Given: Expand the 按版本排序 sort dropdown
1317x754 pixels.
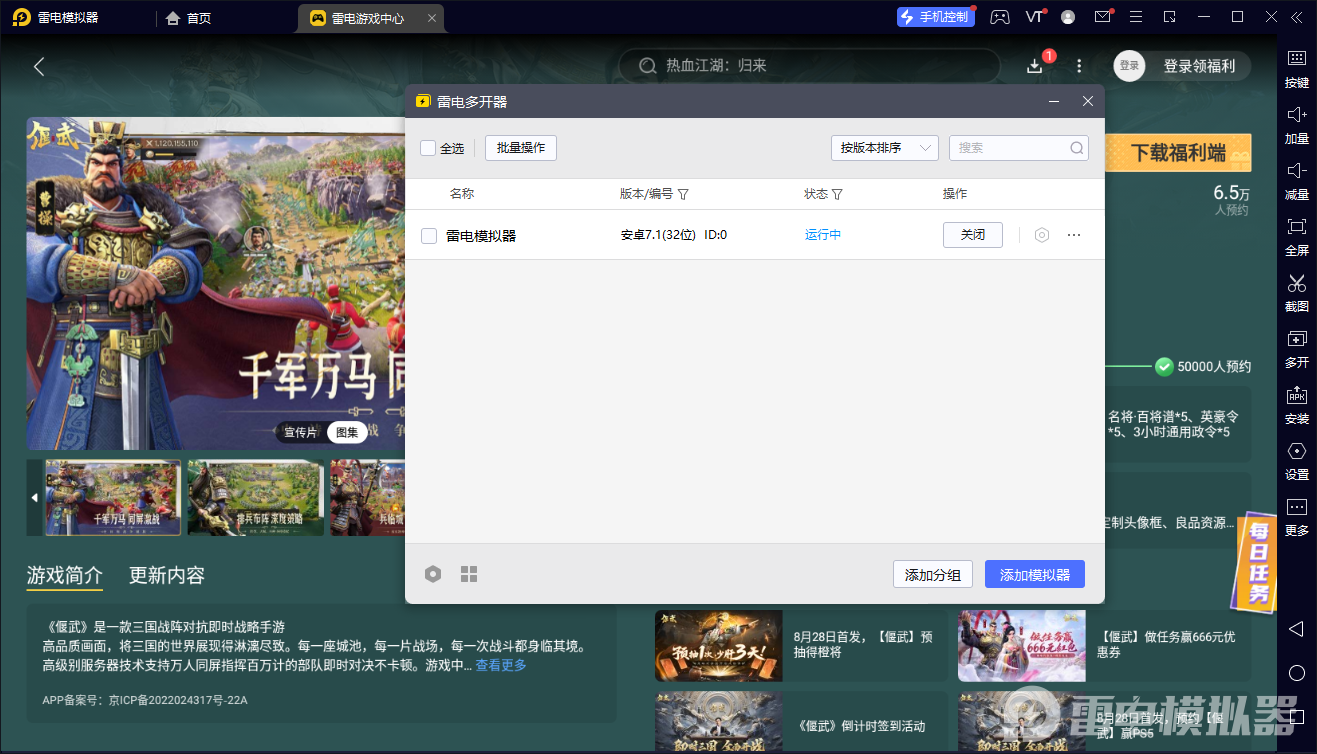Looking at the screenshot, I should pyautogui.click(x=884, y=148).
